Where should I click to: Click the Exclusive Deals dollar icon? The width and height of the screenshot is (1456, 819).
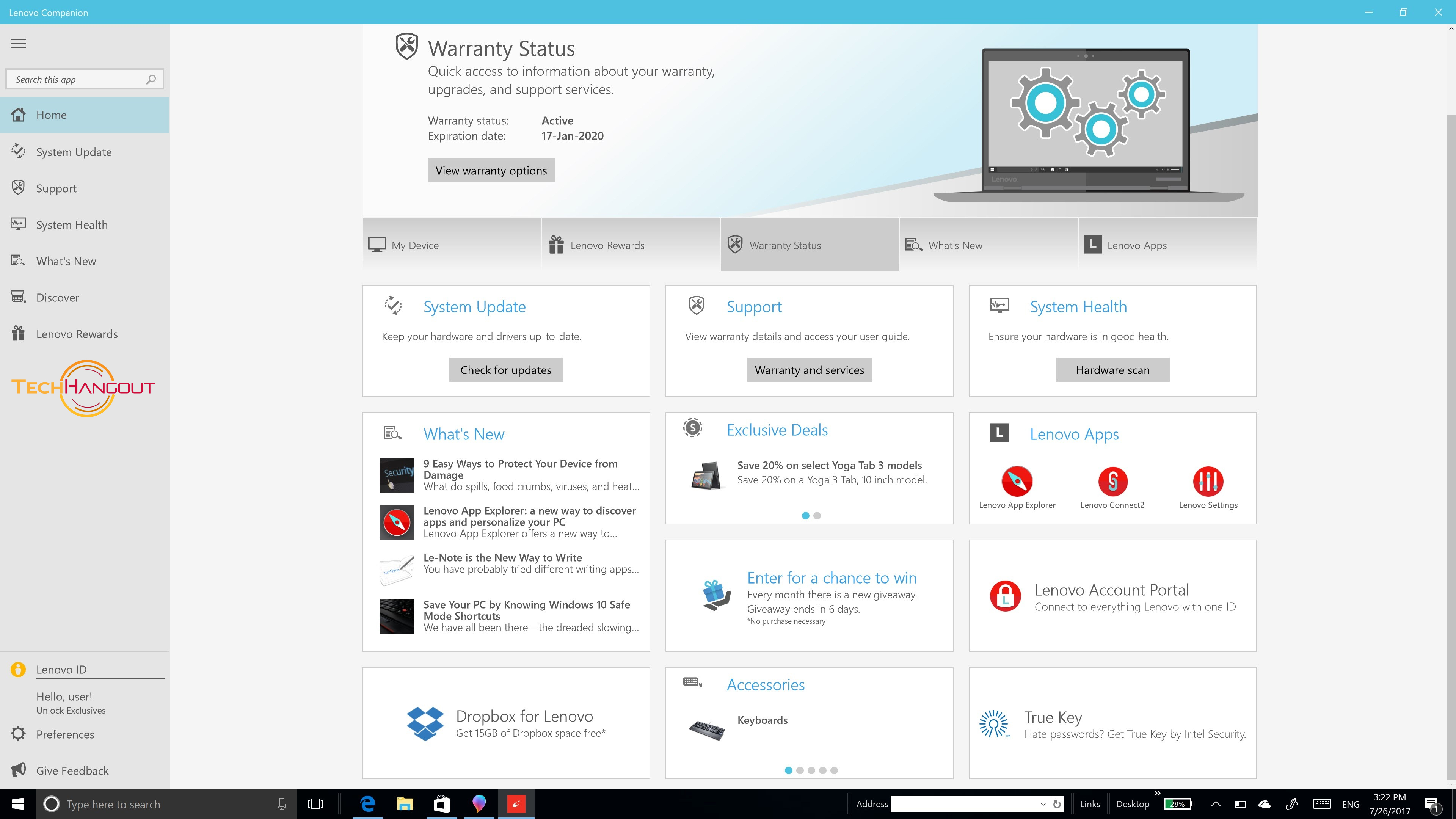click(692, 428)
